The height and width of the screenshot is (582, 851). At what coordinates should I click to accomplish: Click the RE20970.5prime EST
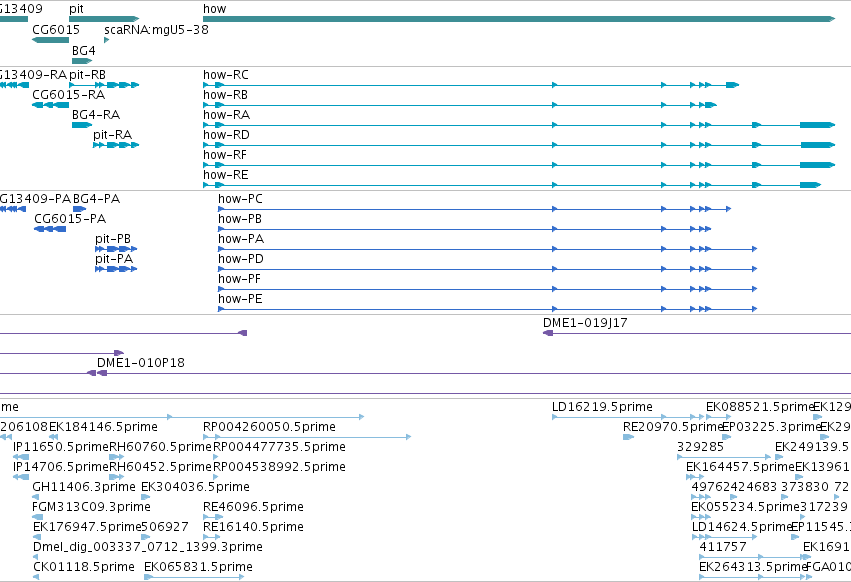pyautogui.click(x=628, y=436)
